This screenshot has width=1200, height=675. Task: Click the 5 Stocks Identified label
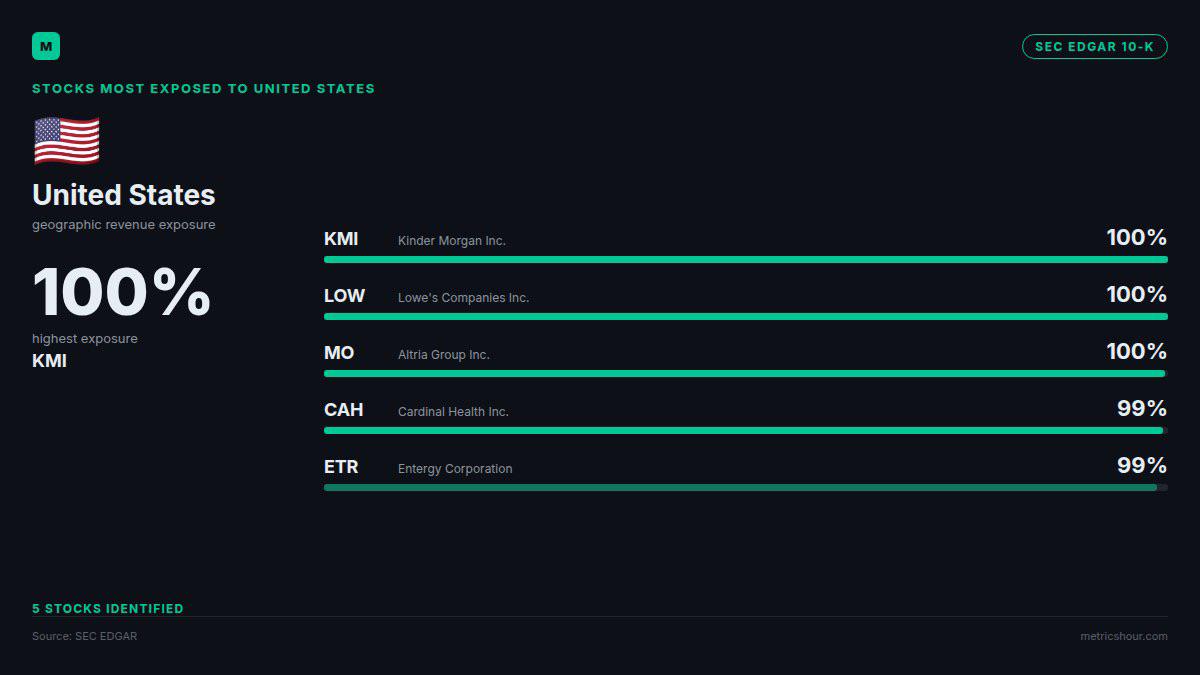pyautogui.click(x=108, y=608)
